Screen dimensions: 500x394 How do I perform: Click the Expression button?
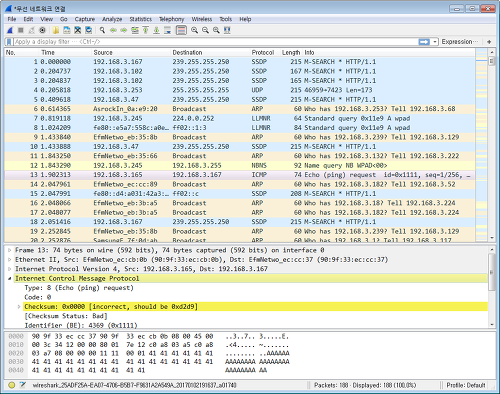click(460, 42)
